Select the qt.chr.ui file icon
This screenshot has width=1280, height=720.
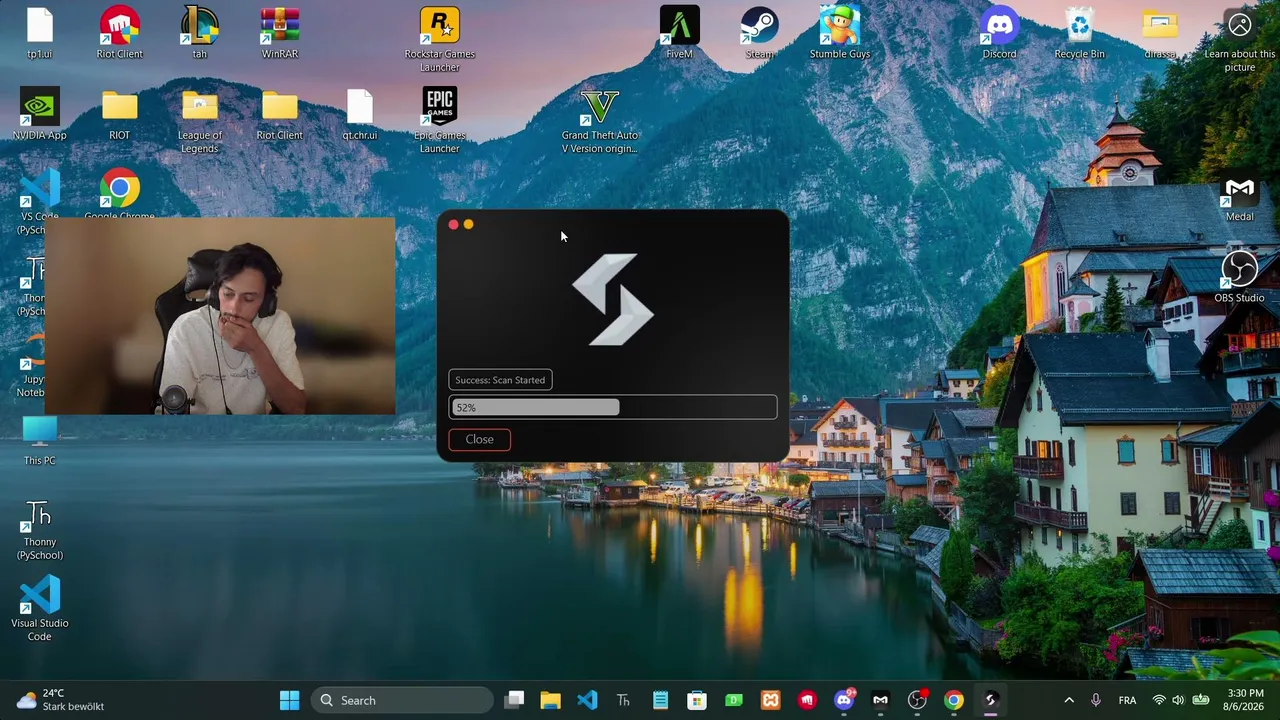[360, 114]
